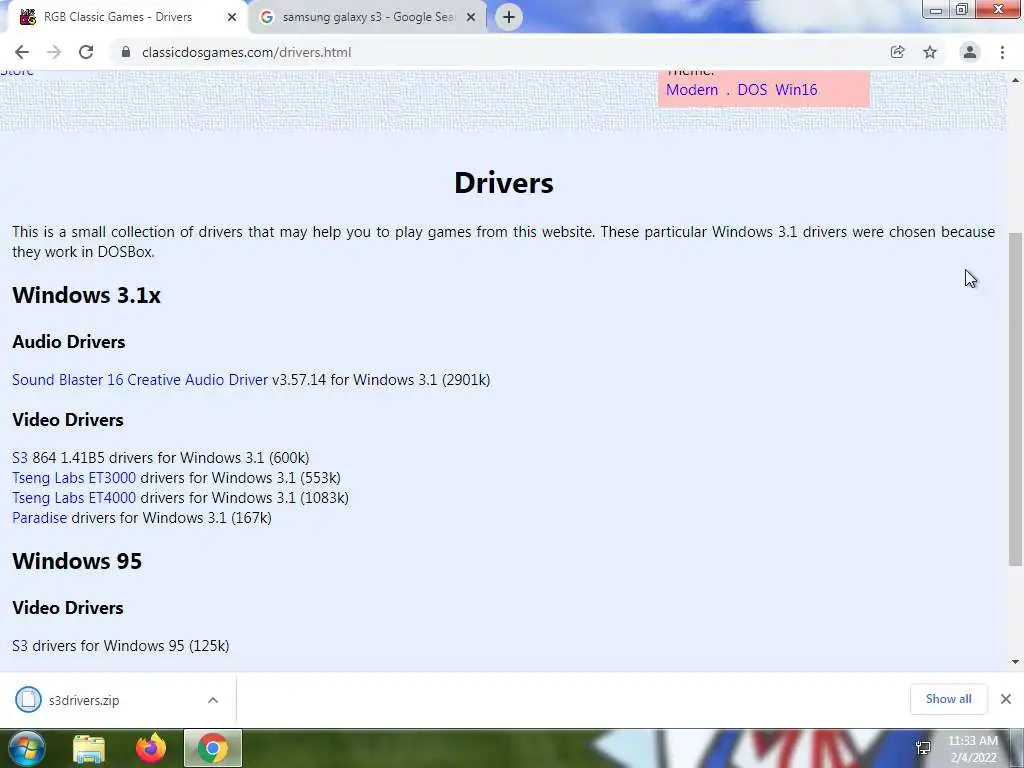Open the downloaded s3drivers.zip file
The width and height of the screenshot is (1024, 768).
84,701
